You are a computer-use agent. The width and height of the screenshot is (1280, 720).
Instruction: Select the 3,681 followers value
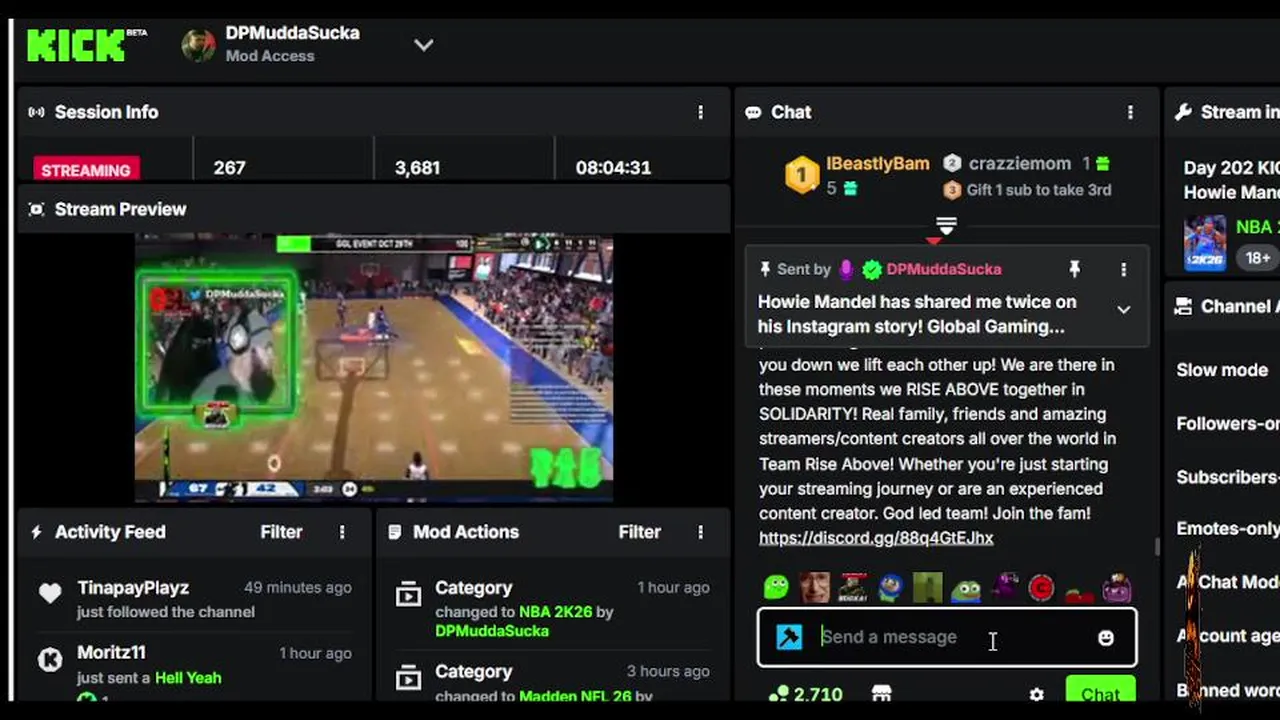click(417, 168)
